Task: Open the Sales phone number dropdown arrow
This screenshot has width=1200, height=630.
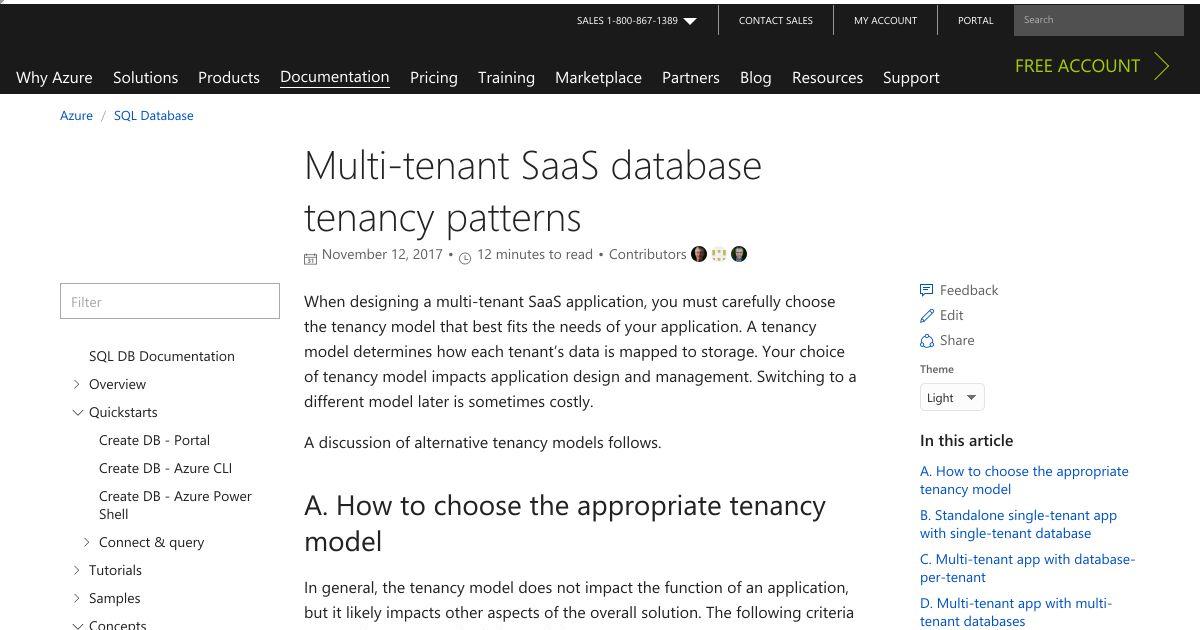Action: click(x=690, y=21)
